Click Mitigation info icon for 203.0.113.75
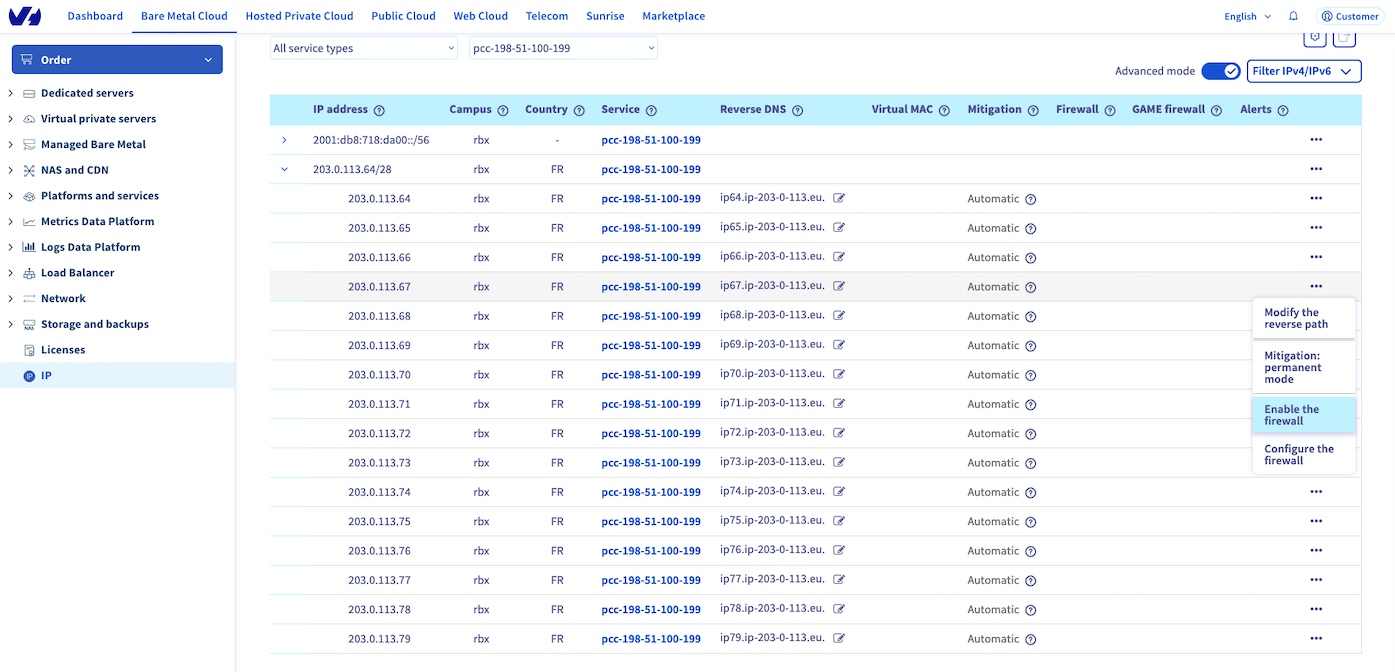This screenshot has height=672, width=1395. pyautogui.click(x=1031, y=522)
